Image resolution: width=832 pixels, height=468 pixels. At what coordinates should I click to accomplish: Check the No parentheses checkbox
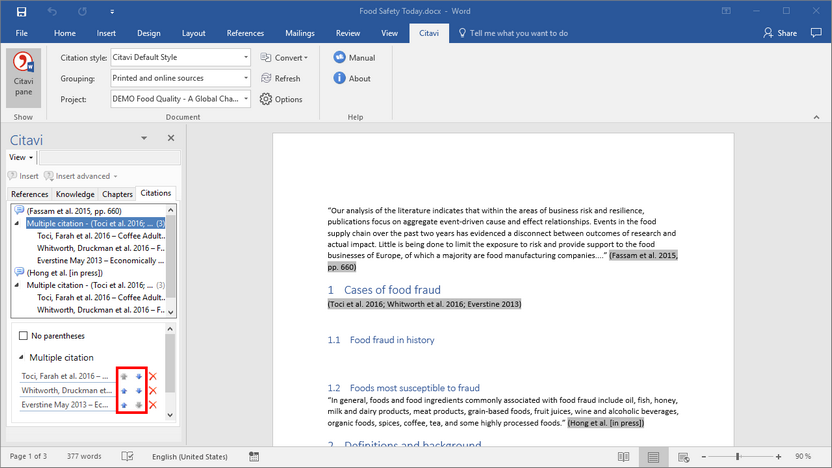[x=23, y=335]
